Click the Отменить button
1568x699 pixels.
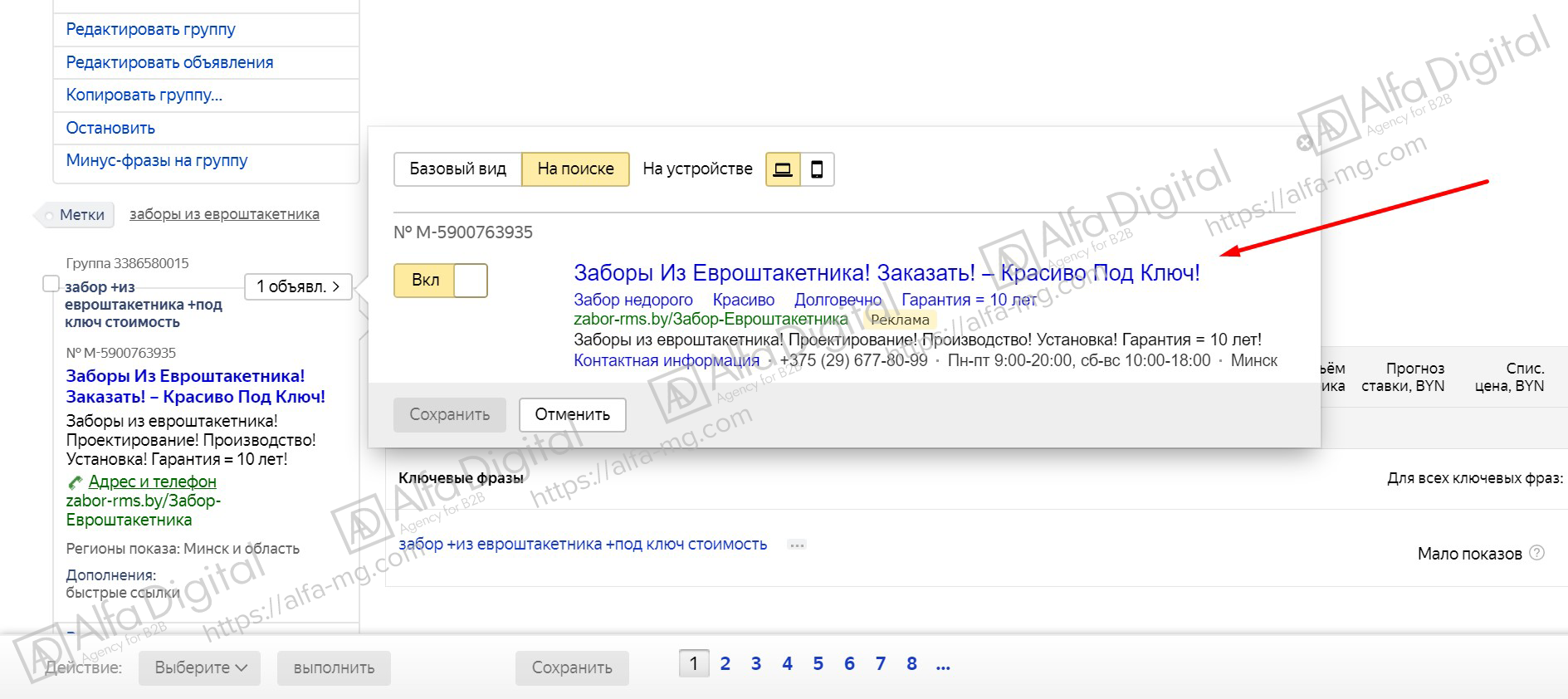572,414
